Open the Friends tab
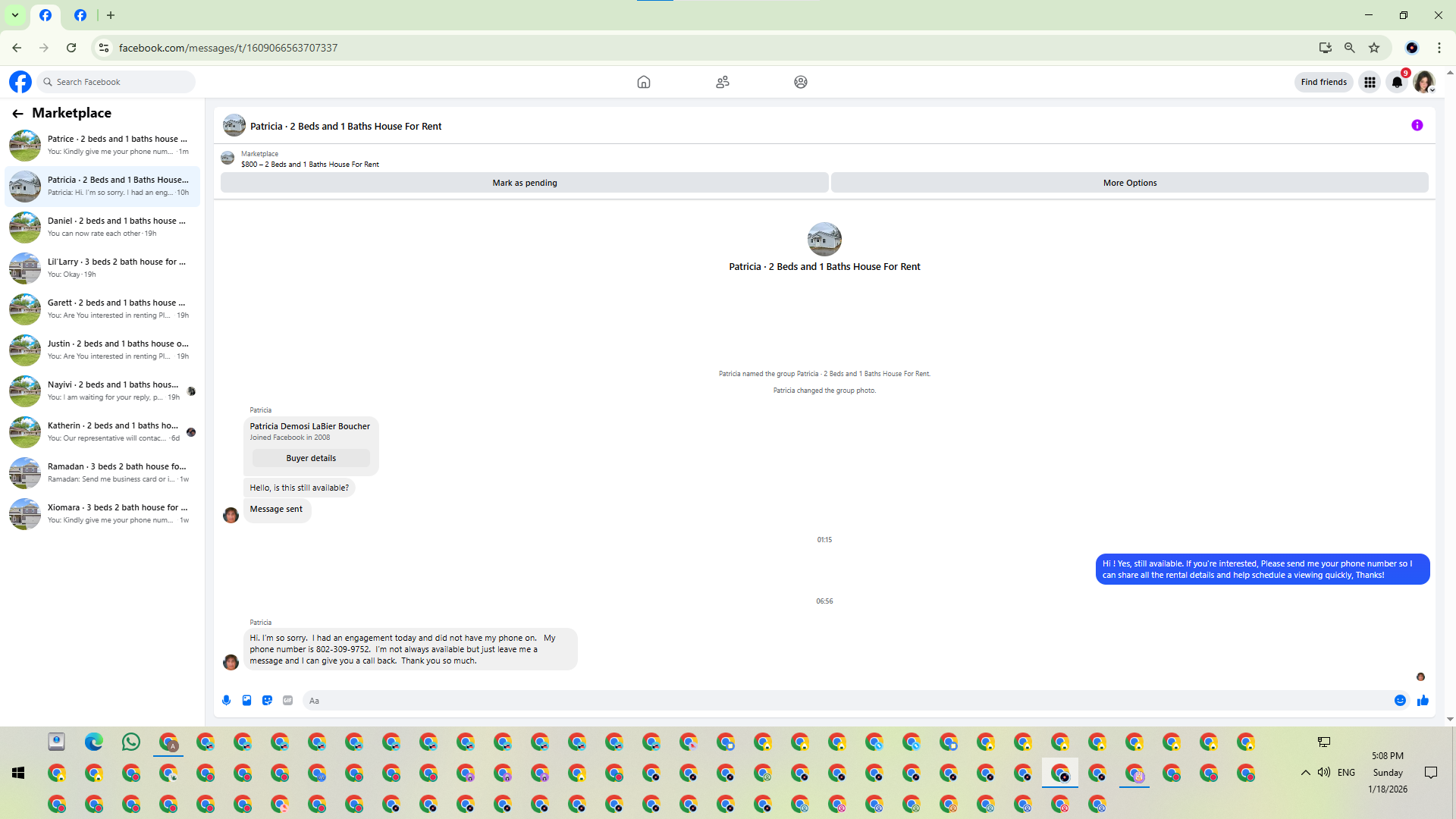 (x=722, y=82)
